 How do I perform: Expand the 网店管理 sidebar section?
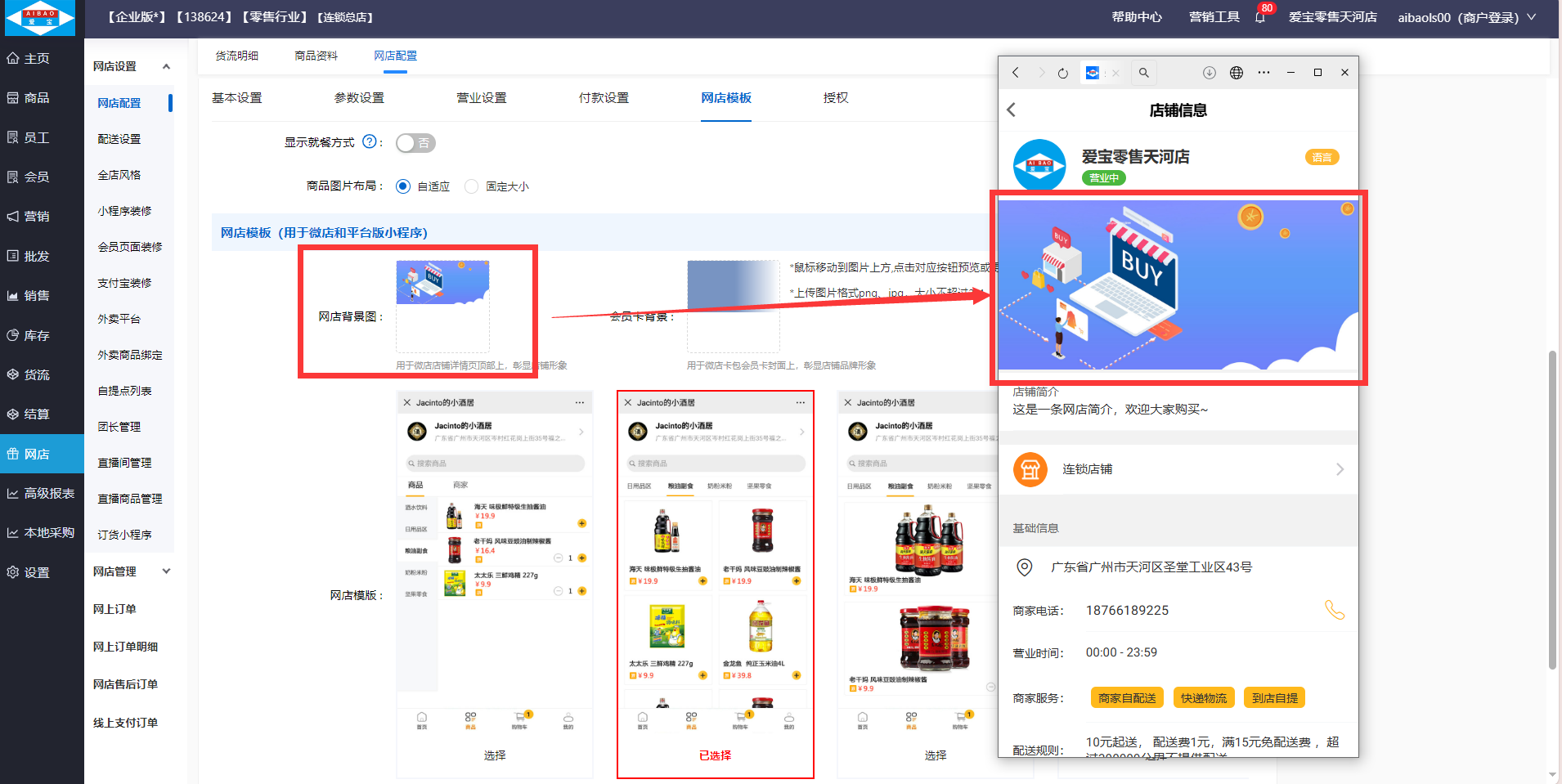point(166,571)
